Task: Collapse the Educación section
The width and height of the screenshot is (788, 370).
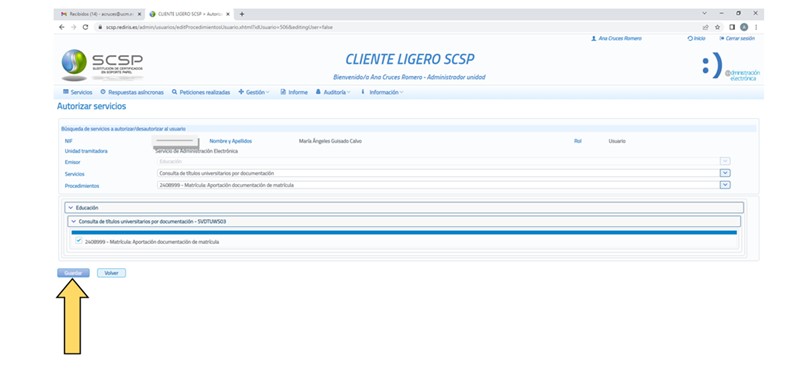Action: click(404, 208)
